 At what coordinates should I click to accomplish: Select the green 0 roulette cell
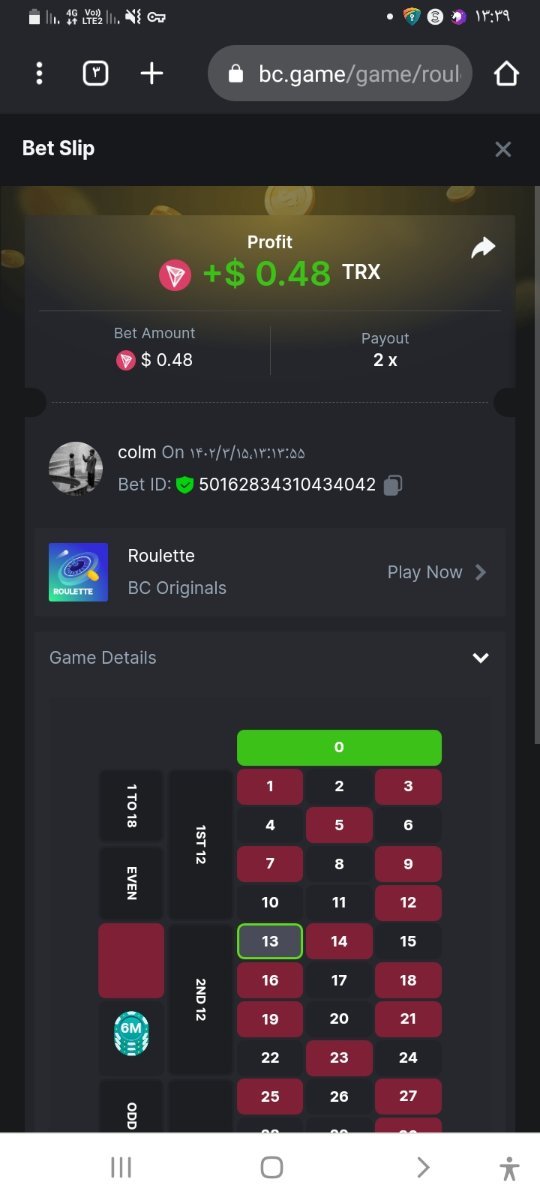pyautogui.click(x=339, y=747)
